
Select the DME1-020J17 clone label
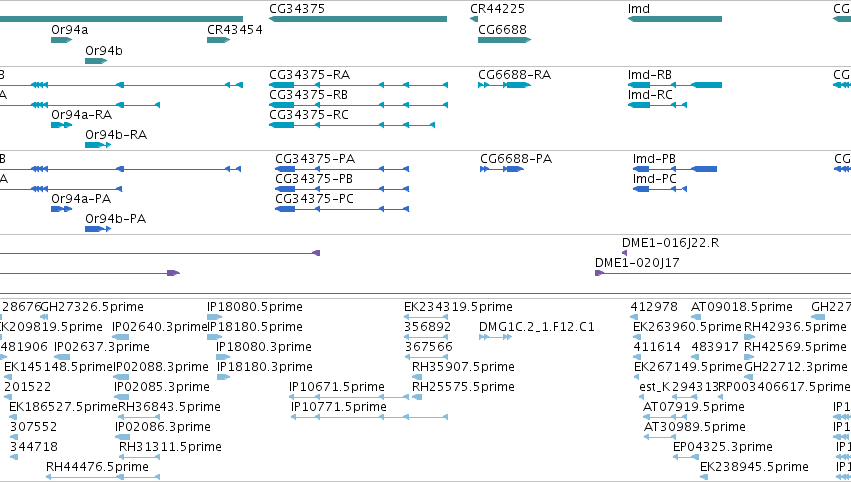(x=637, y=263)
